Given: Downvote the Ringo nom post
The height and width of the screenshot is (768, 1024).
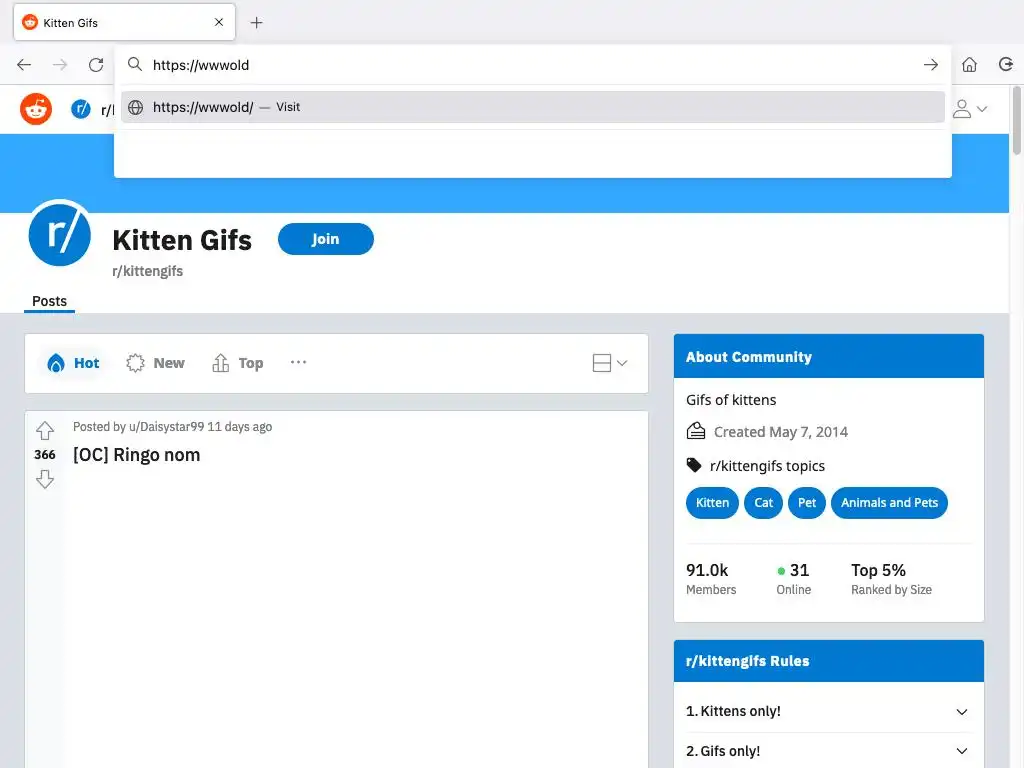Looking at the screenshot, I should 45,479.
